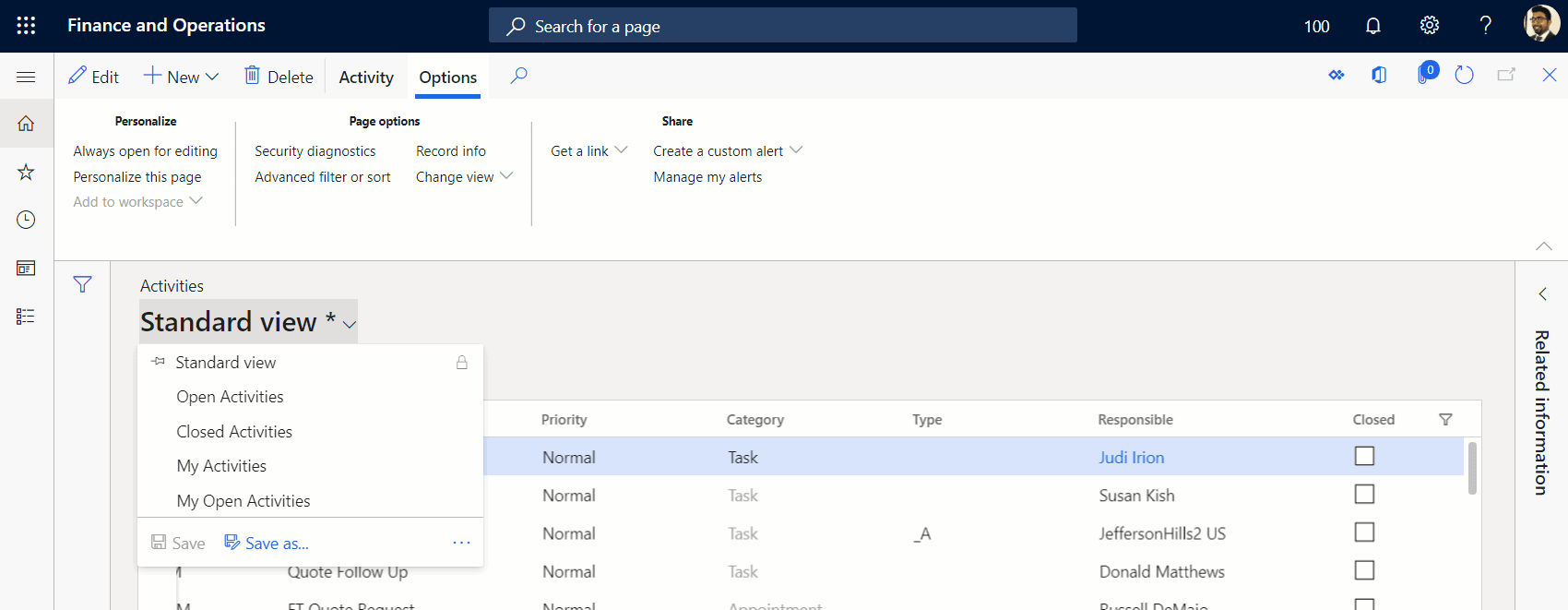Expand the navigation pane hamburger menu
Screen dimensions: 1568x610
point(26,77)
